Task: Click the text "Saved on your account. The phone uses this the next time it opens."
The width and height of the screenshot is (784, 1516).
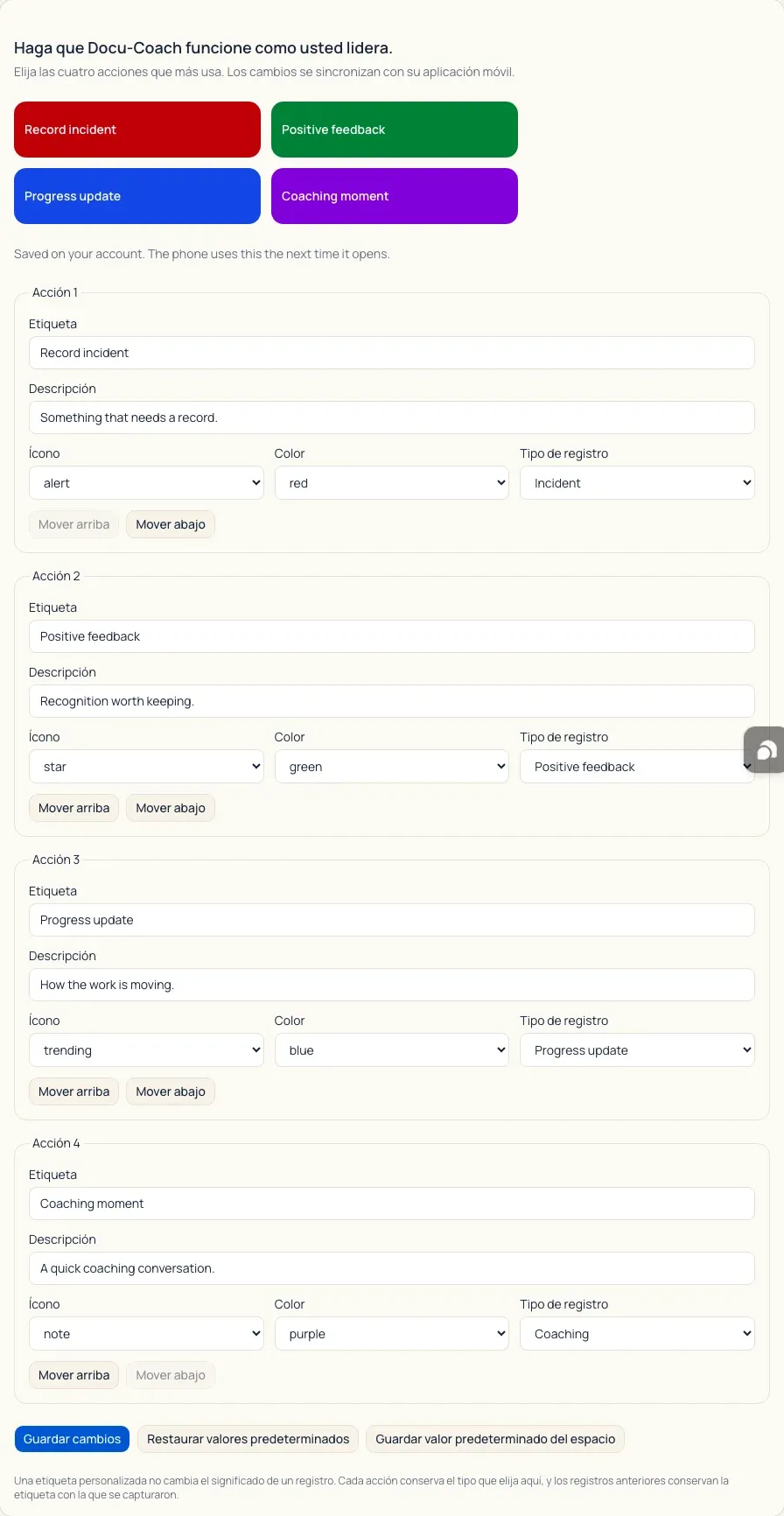Action: pyautogui.click(x=202, y=254)
